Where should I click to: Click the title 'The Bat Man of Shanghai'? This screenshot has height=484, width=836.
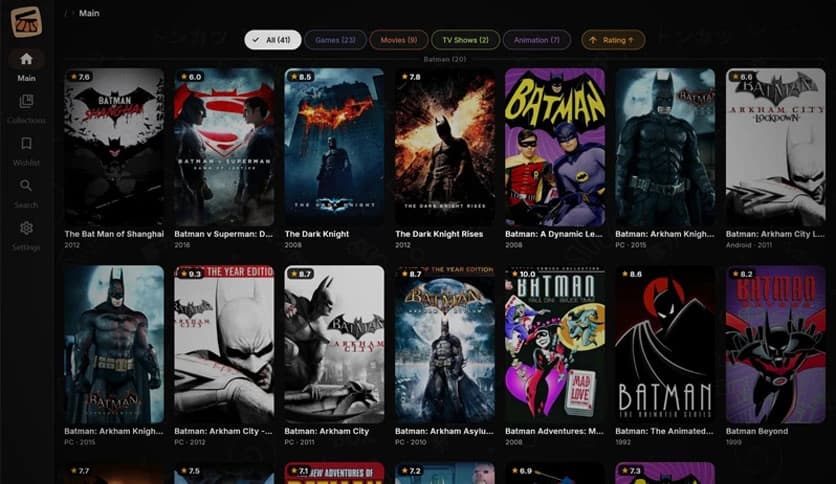114,233
